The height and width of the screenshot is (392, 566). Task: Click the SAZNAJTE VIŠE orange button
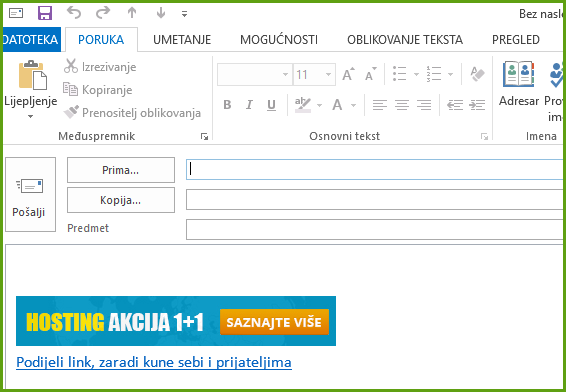click(274, 322)
